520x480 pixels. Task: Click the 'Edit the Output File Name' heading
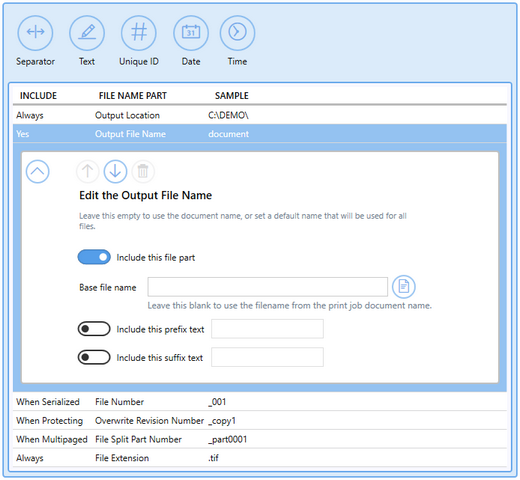(x=145, y=195)
